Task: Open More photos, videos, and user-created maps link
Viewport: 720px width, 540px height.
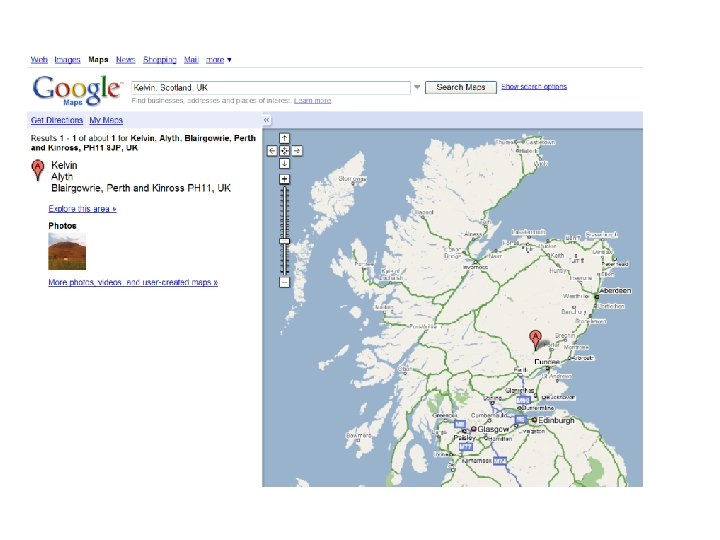Action: tap(133, 282)
